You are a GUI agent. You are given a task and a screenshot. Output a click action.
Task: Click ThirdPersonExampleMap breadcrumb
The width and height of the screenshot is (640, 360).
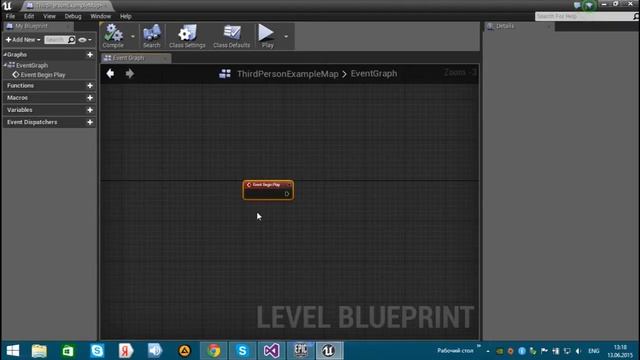[x=288, y=74]
